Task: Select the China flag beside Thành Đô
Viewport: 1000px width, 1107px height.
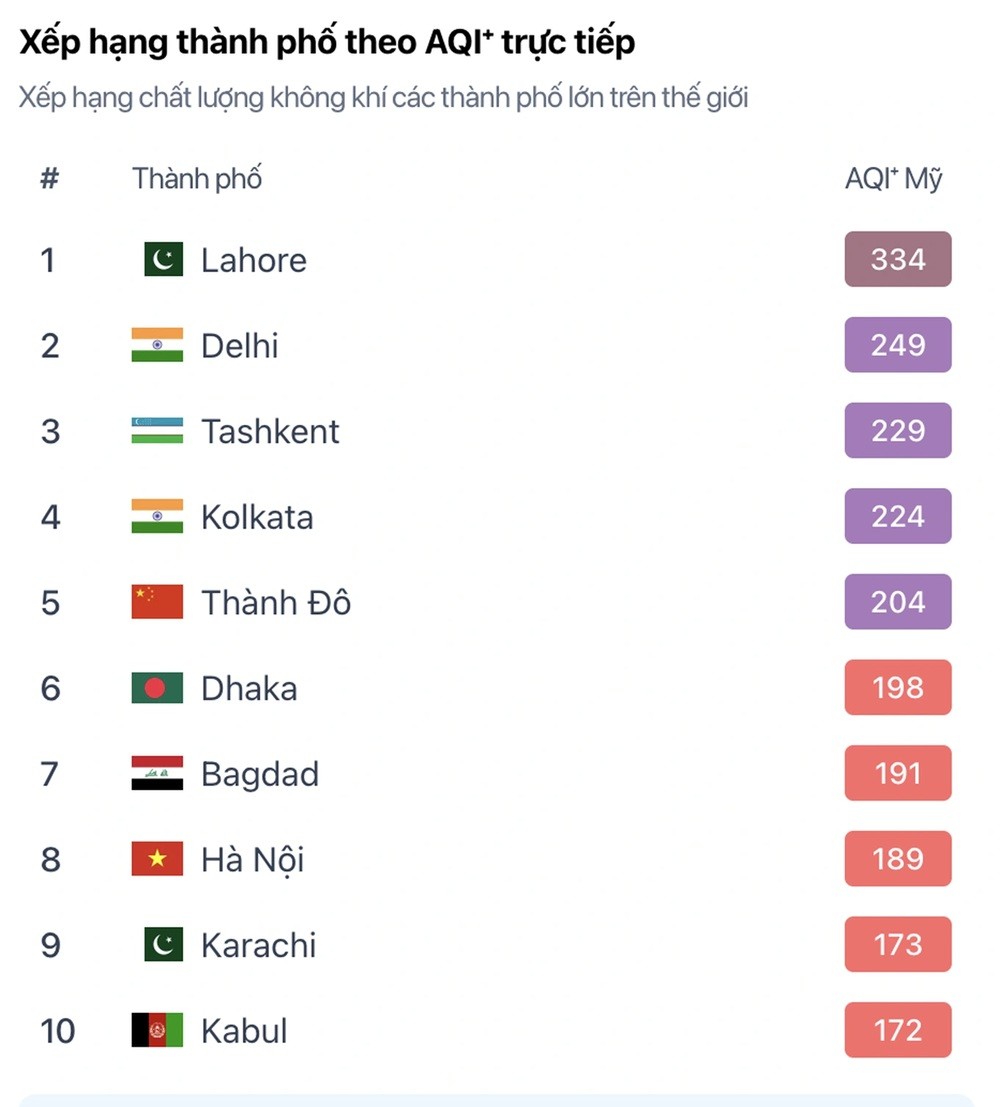Action: tap(157, 602)
